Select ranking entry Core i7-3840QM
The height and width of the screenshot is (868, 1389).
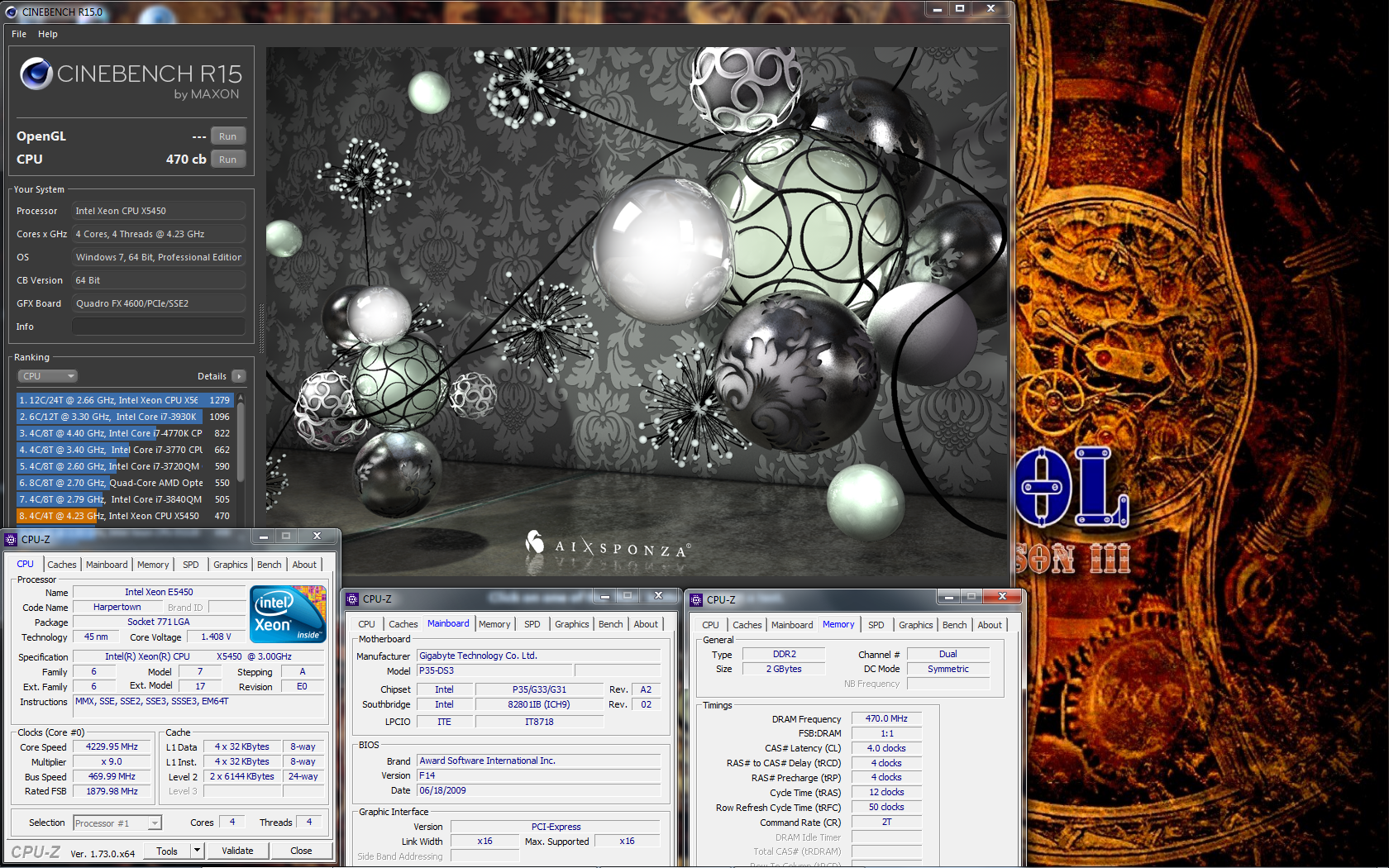[x=125, y=499]
